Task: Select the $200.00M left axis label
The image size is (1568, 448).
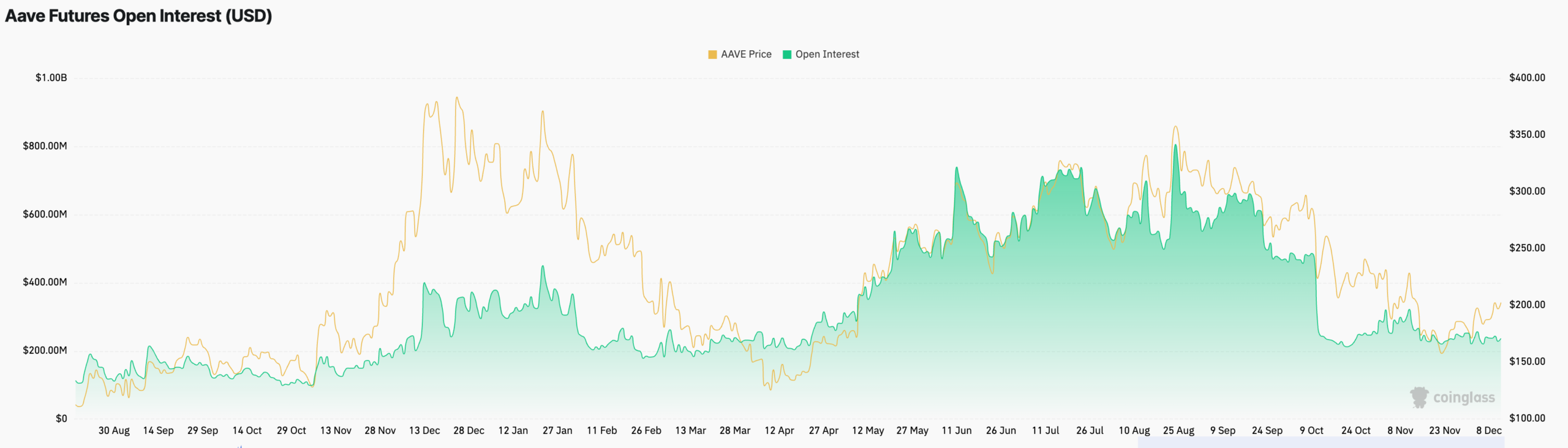Action: [45, 351]
